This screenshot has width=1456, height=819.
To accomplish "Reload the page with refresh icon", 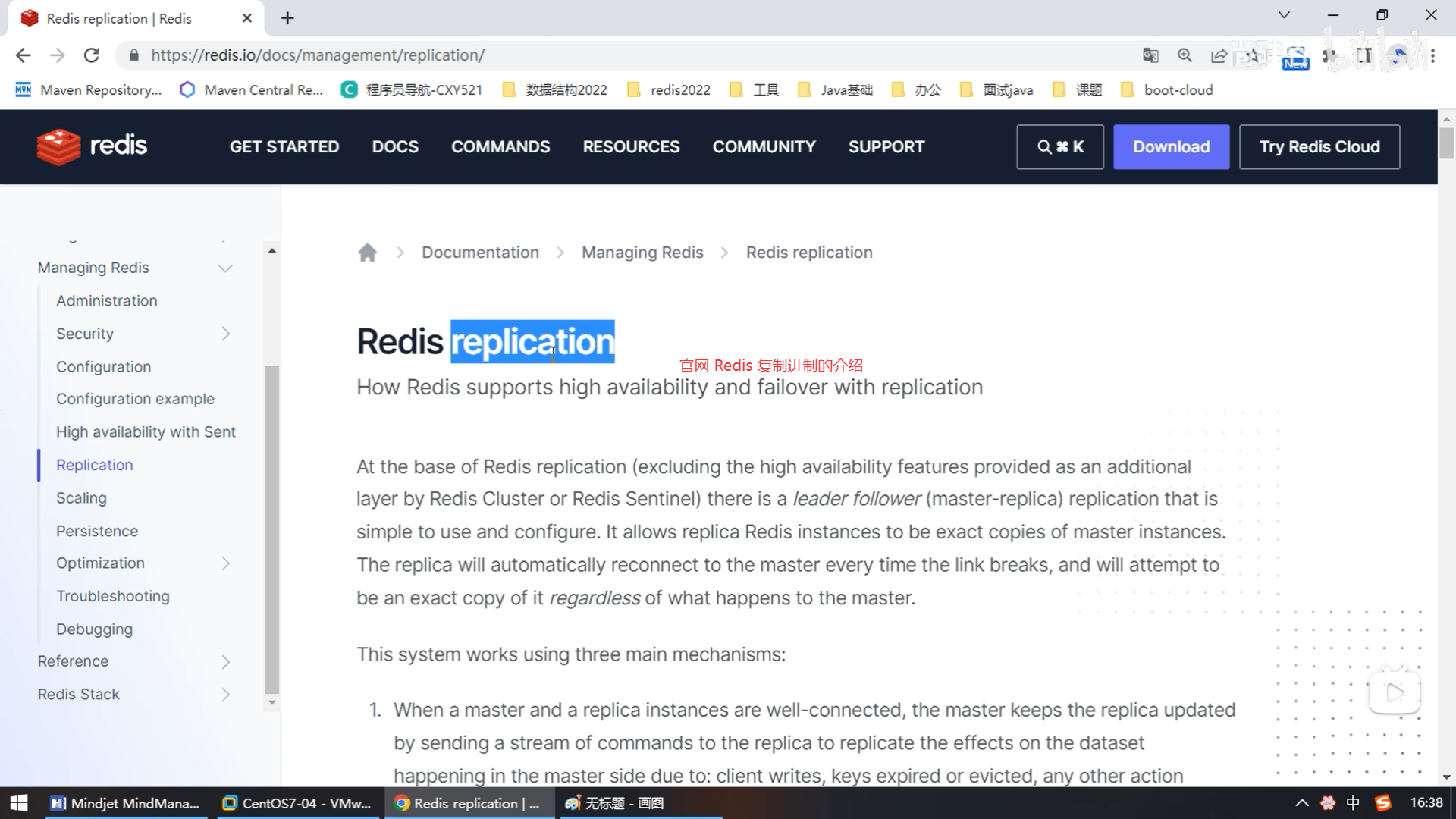I will pyautogui.click(x=92, y=55).
